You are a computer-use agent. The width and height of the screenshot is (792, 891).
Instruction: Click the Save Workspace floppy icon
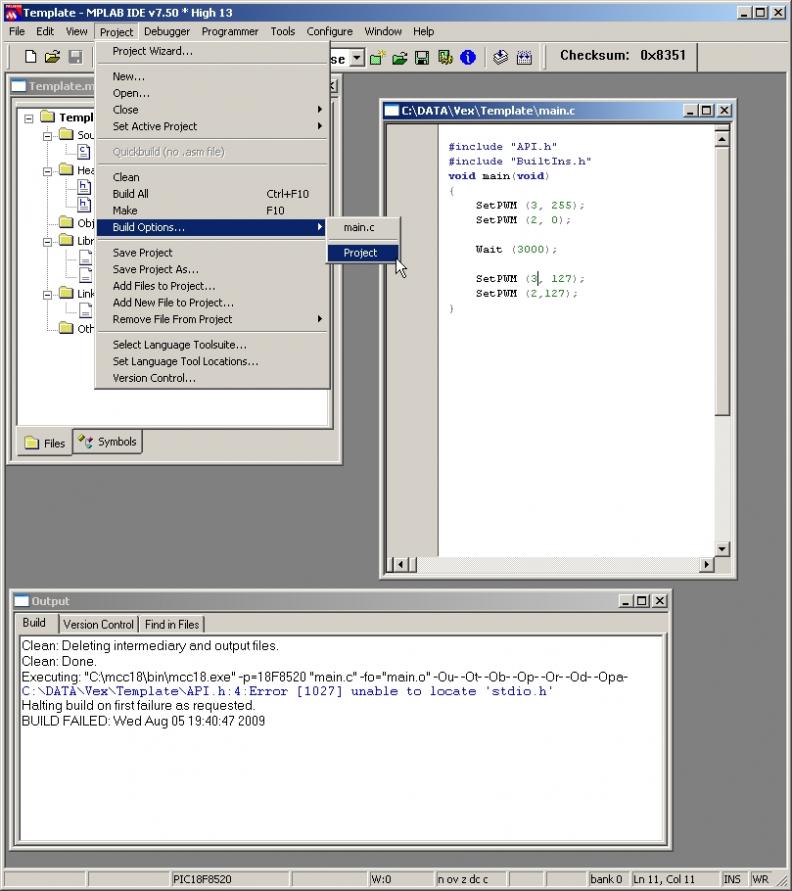click(422, 57)
